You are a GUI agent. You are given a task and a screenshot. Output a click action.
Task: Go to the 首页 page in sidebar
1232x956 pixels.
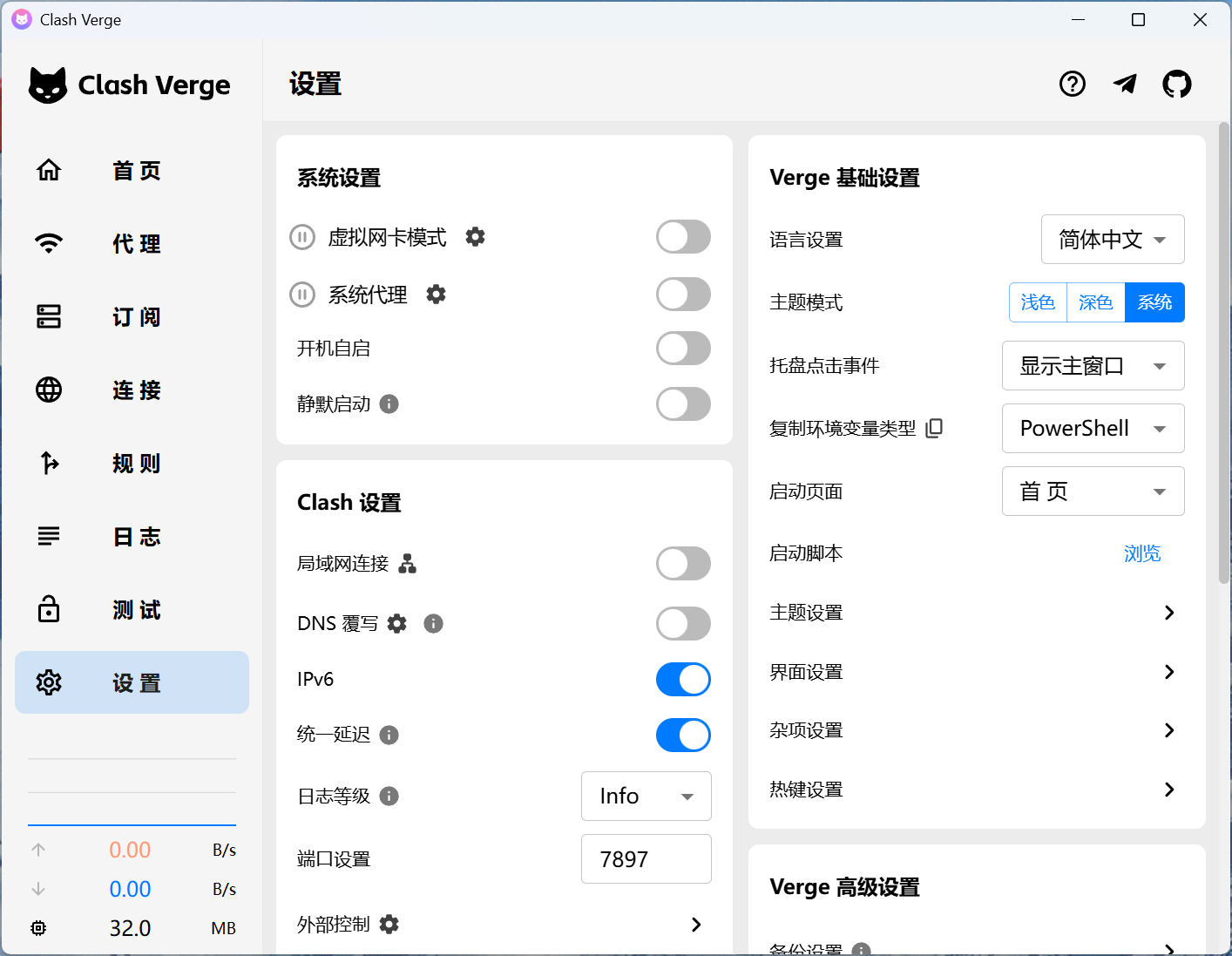tap(132, 170)
